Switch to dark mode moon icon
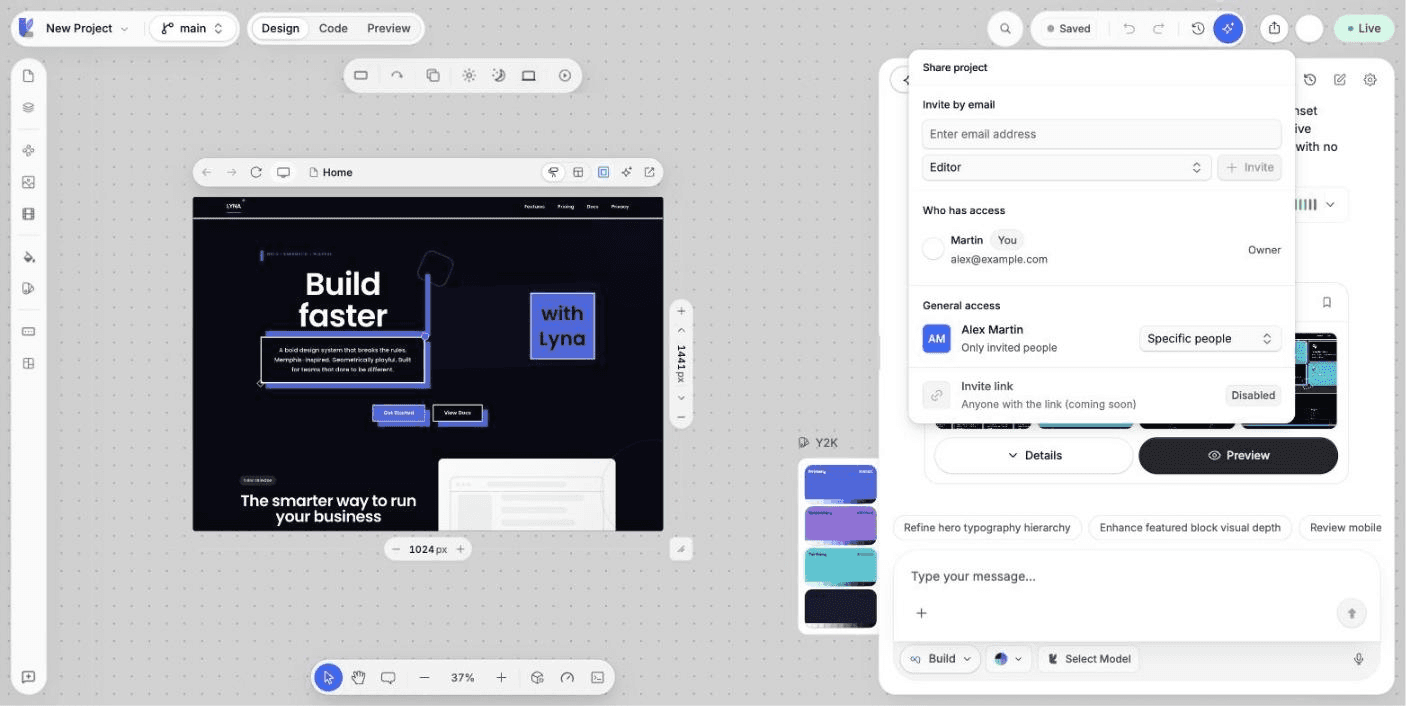This screenshot has height=706, width=1406. click(x=499, y=75)
